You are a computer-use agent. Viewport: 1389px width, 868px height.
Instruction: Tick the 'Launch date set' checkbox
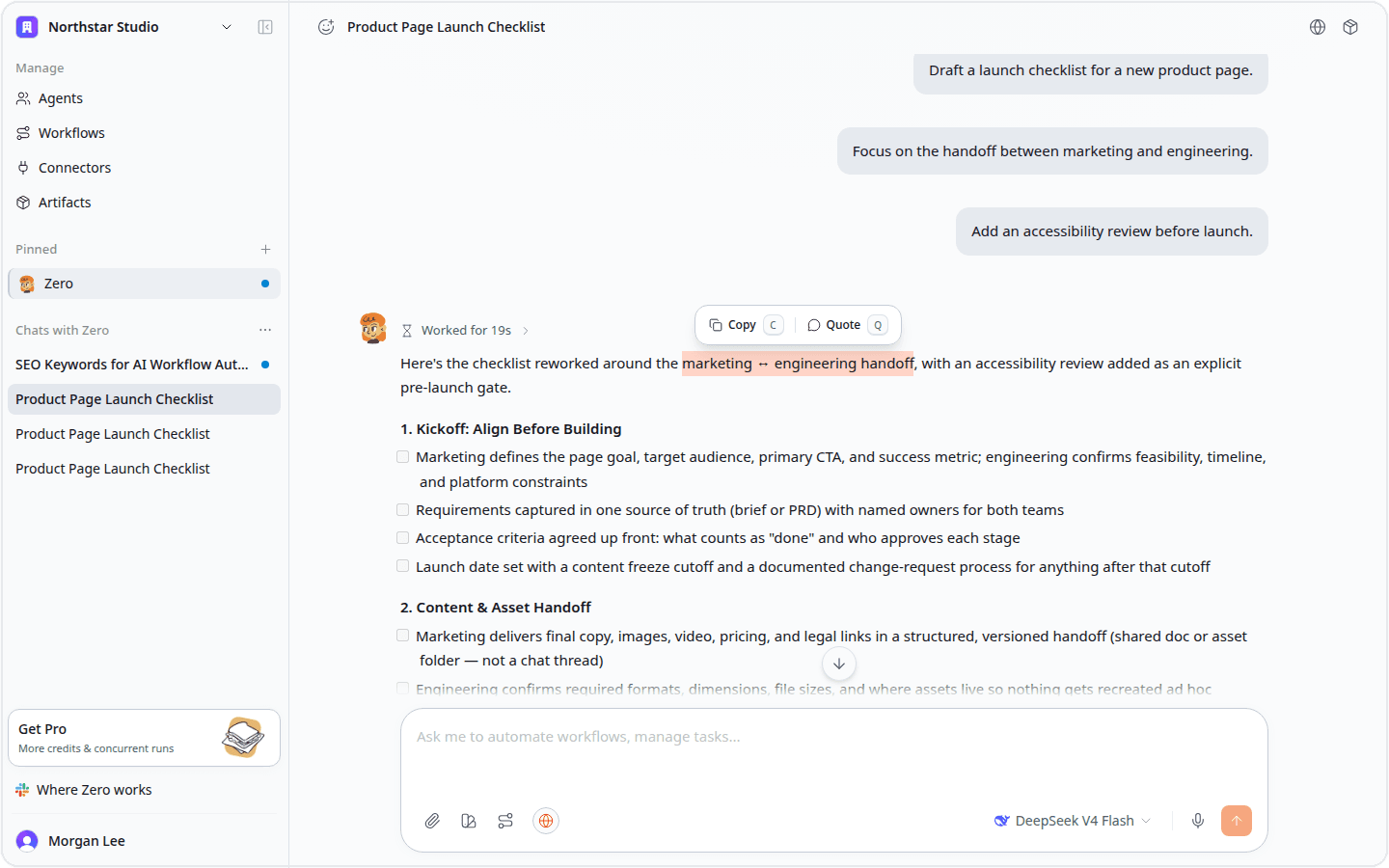[403, 566]
